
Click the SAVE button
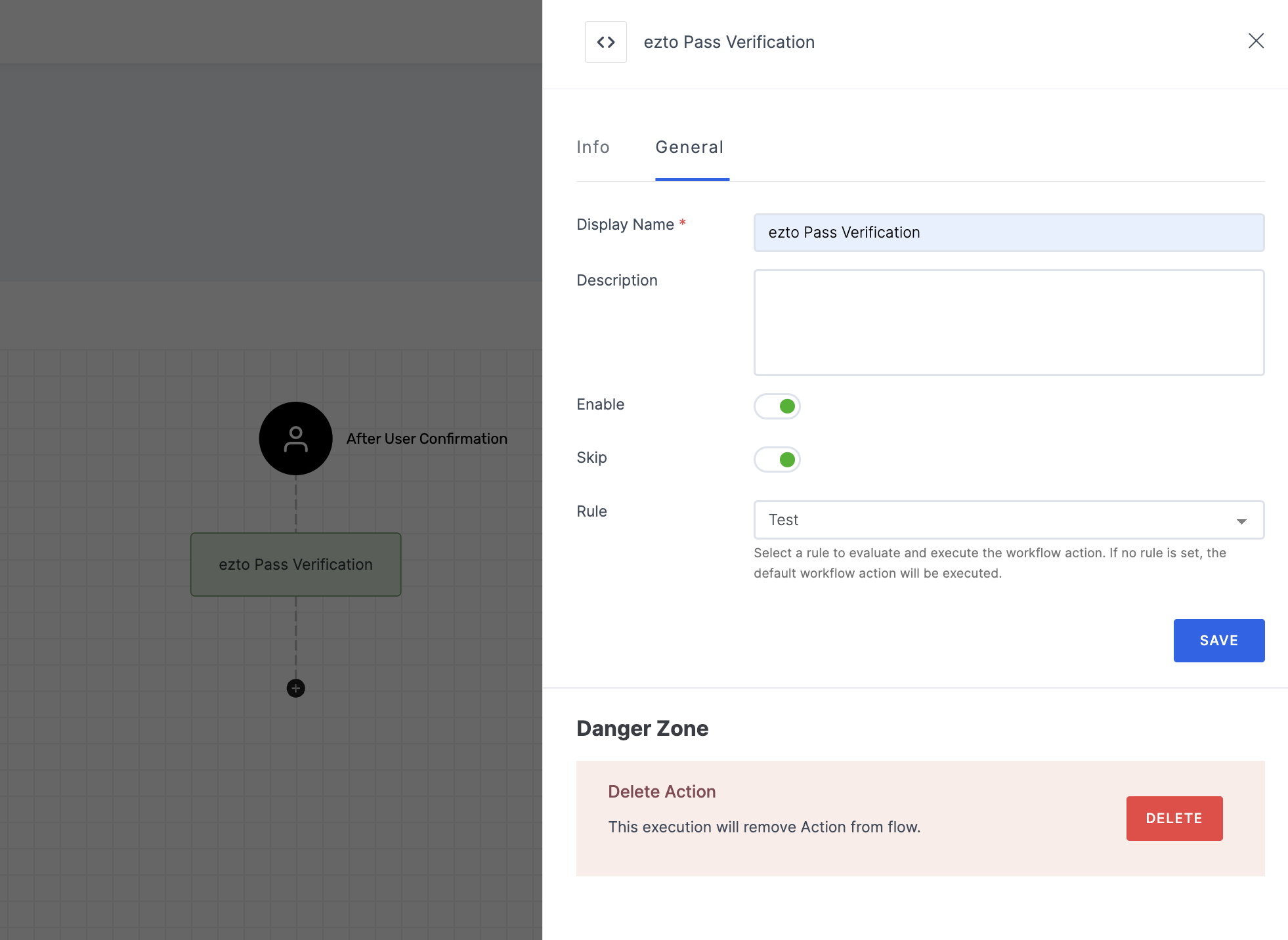coord(1219,641)
